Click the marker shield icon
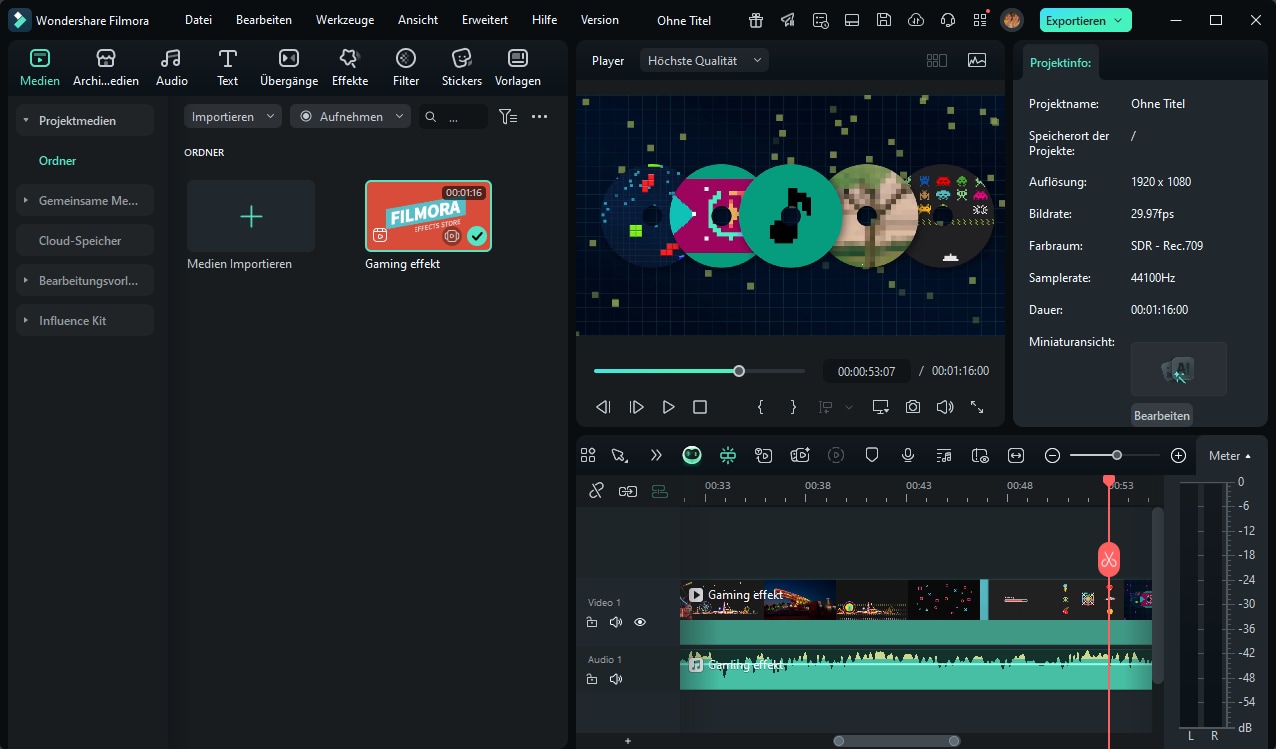Image resolution: width=1276 pixels, height=749 pixels. tap(872, 455)
